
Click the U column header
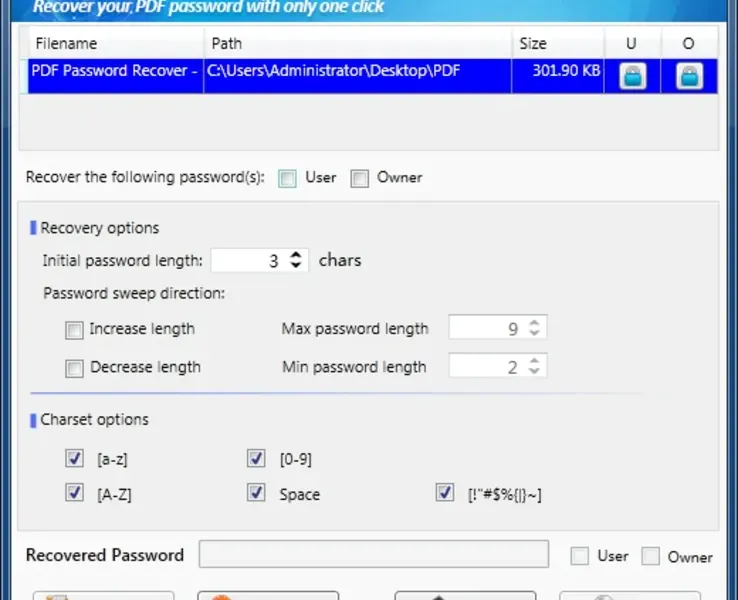point(632,43)
